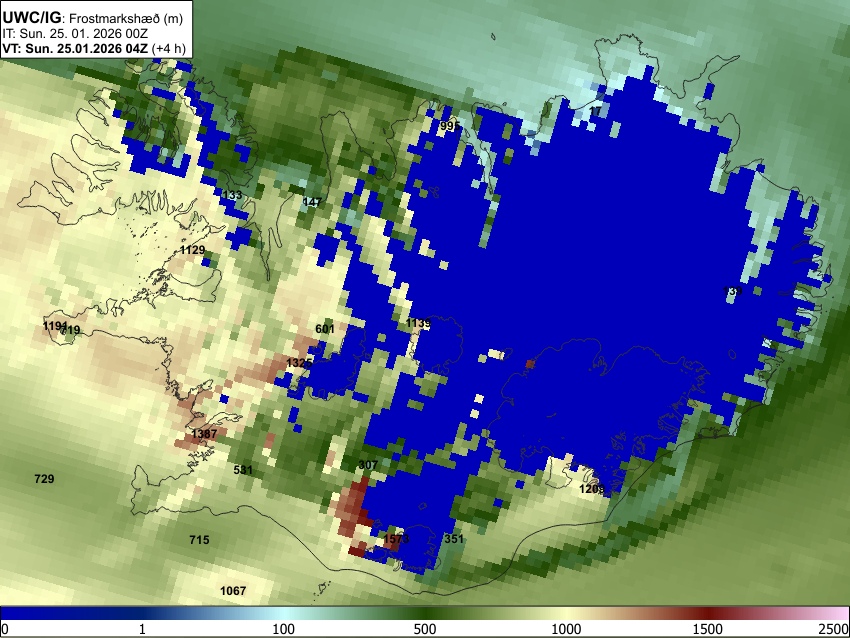Click the map value 601
850x638 pixels.
pos(325,329)
